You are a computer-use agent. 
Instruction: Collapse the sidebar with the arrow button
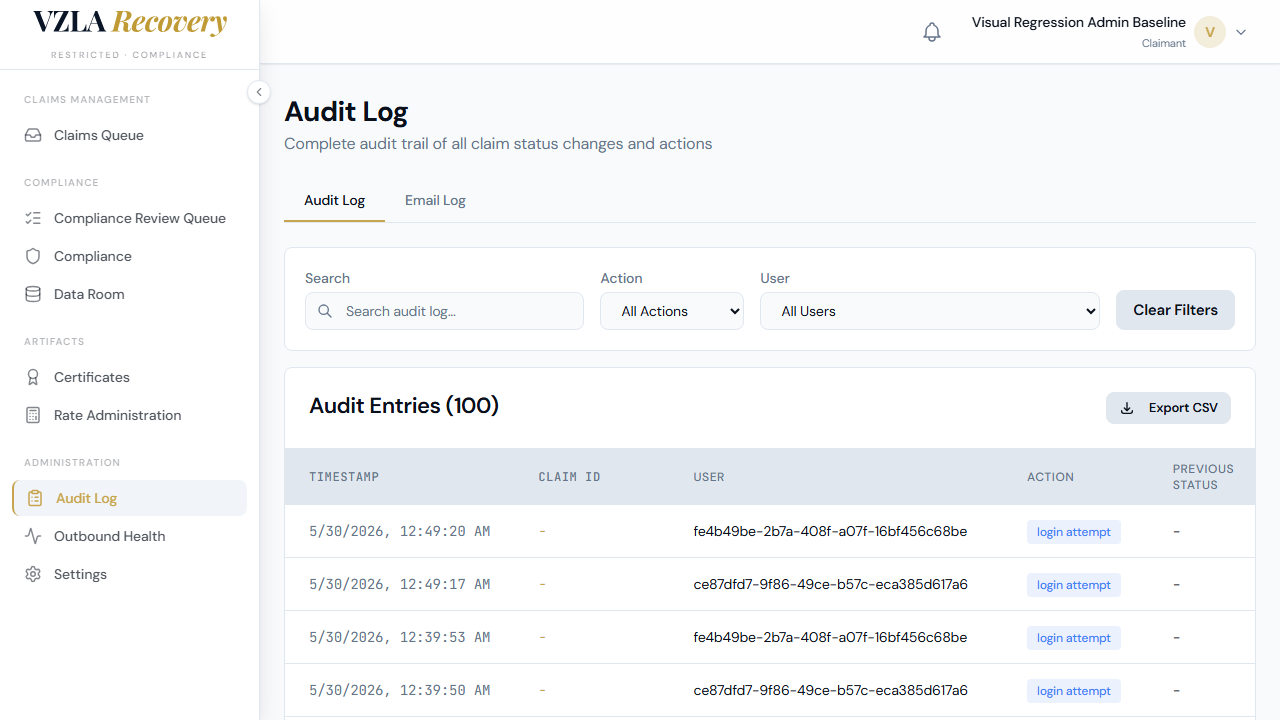pyautogui.click(x=259, y=92)
